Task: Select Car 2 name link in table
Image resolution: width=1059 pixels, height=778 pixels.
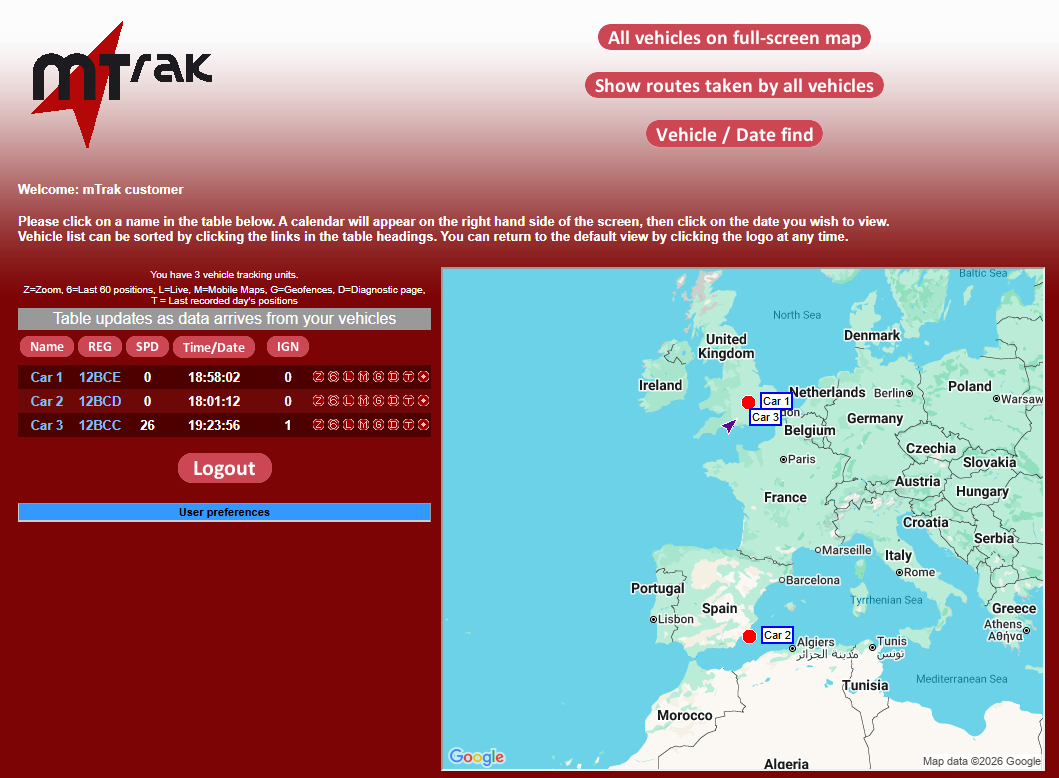Action: point(47,401)
